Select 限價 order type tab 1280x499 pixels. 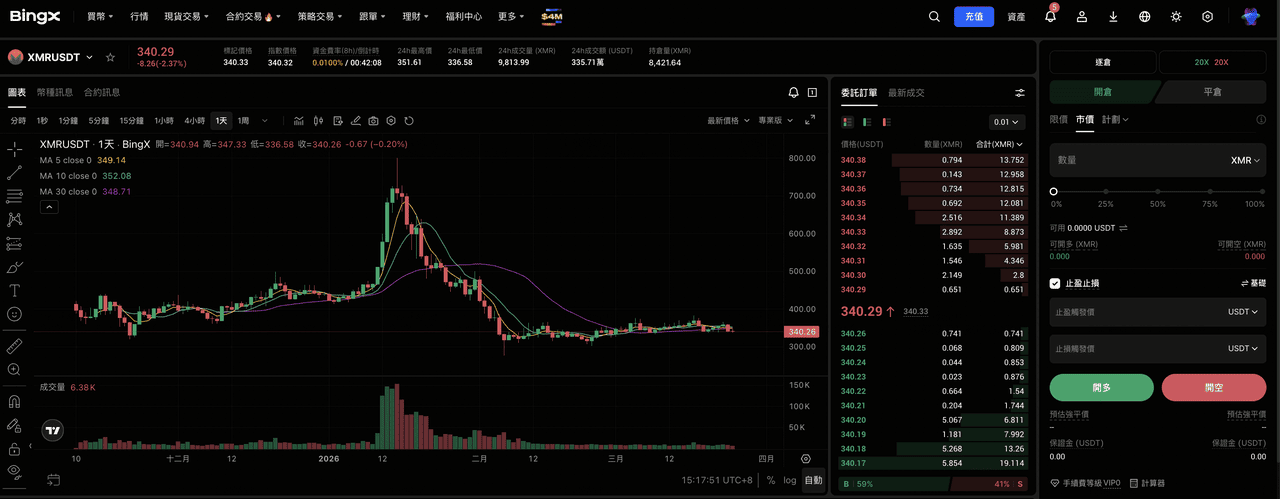click(x=1058, y=120)
